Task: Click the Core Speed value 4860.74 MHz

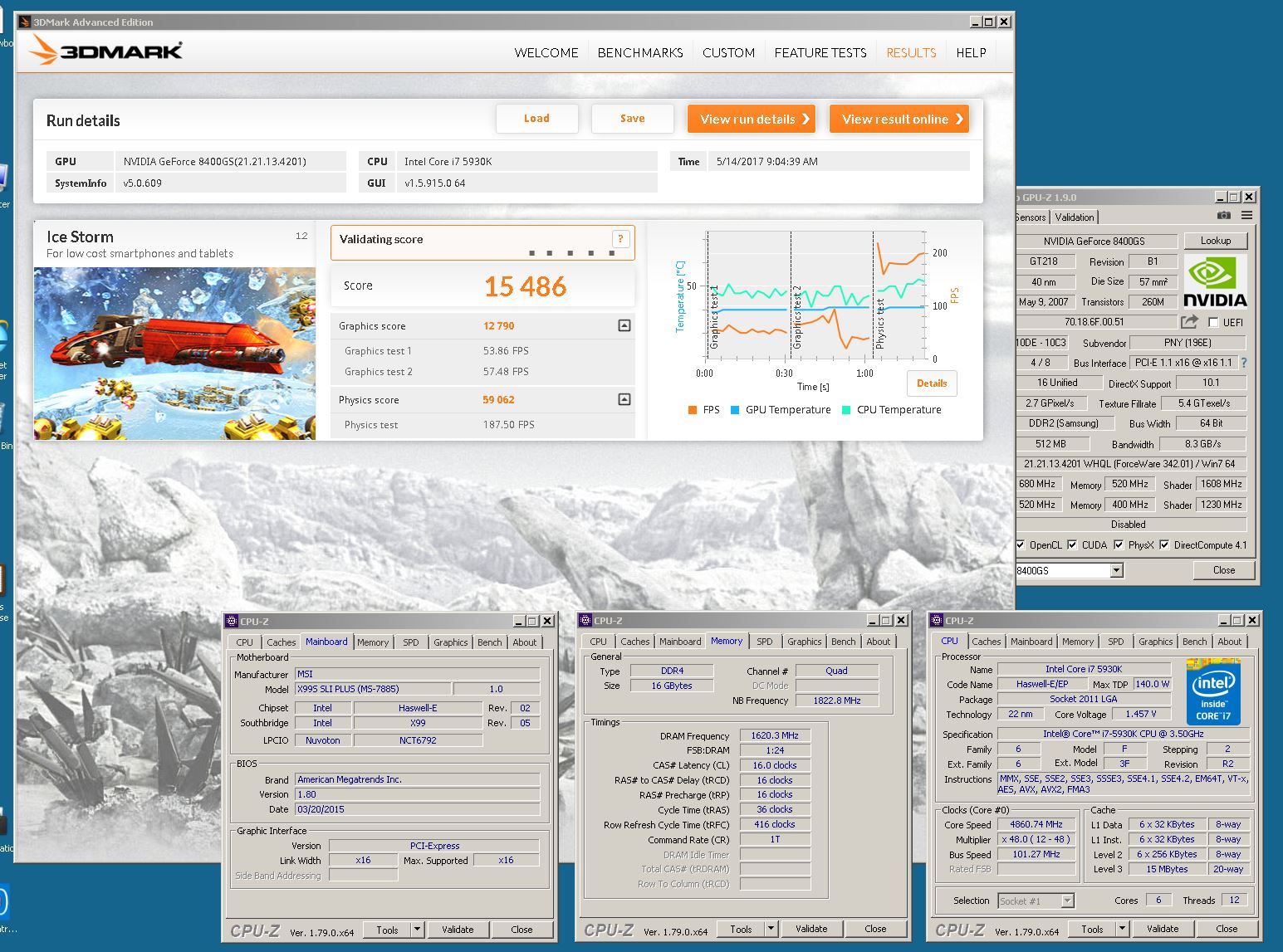Action: click(x=1036, y=825)
